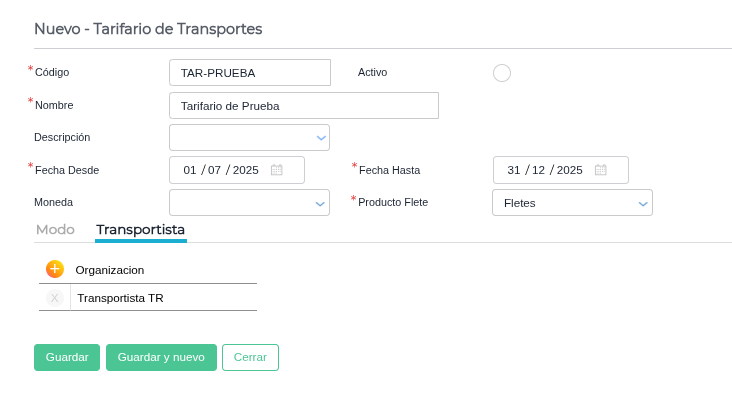732x403 pixels.
Task: Toggle the Activo checkbox
Action: coord(502,73)
